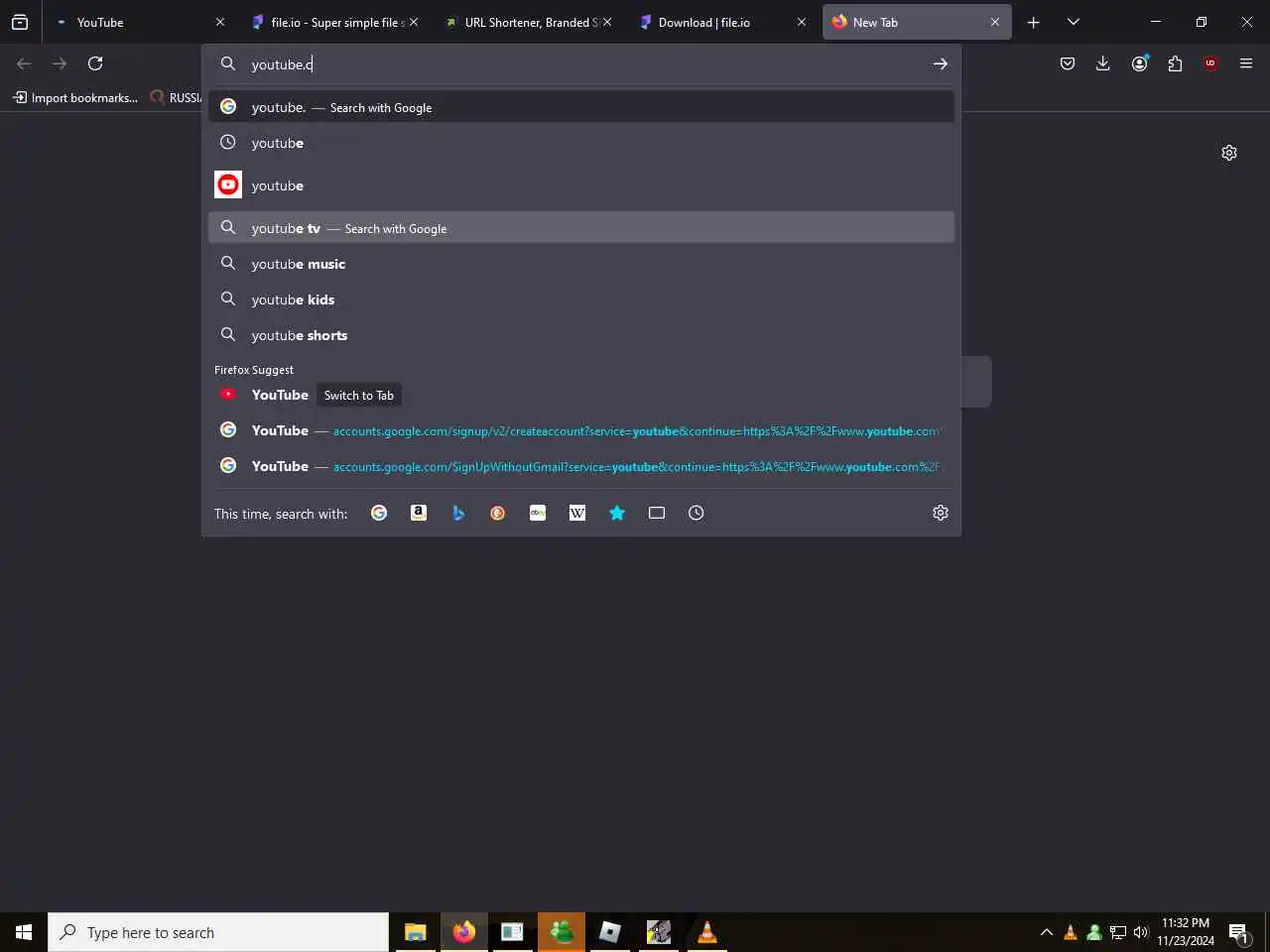Open a new tab with plus button
Screen dimensions: 1270x952
[x=1033, y=22]
